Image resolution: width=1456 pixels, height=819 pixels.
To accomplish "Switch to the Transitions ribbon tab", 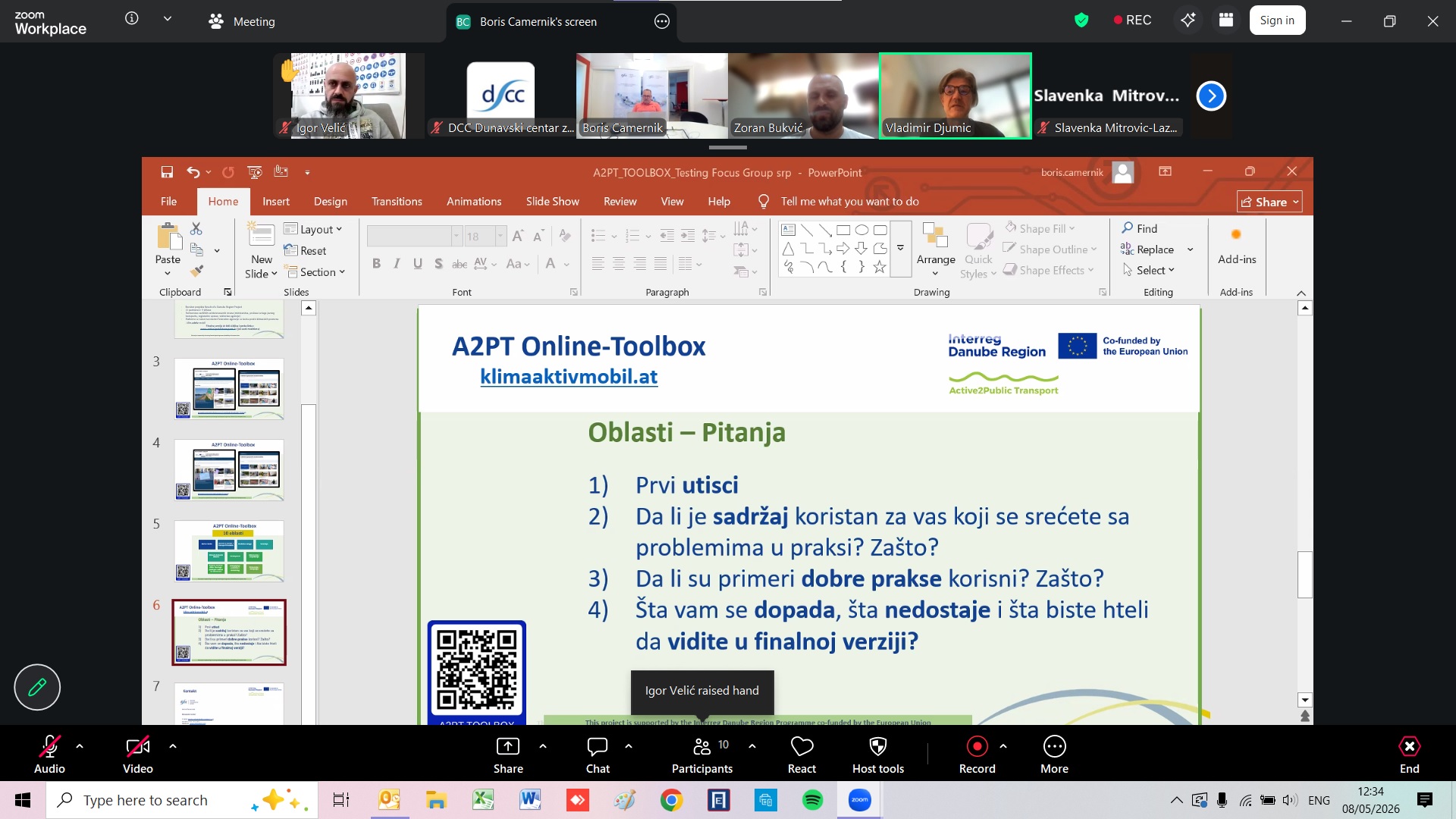I will click(397, 202).
